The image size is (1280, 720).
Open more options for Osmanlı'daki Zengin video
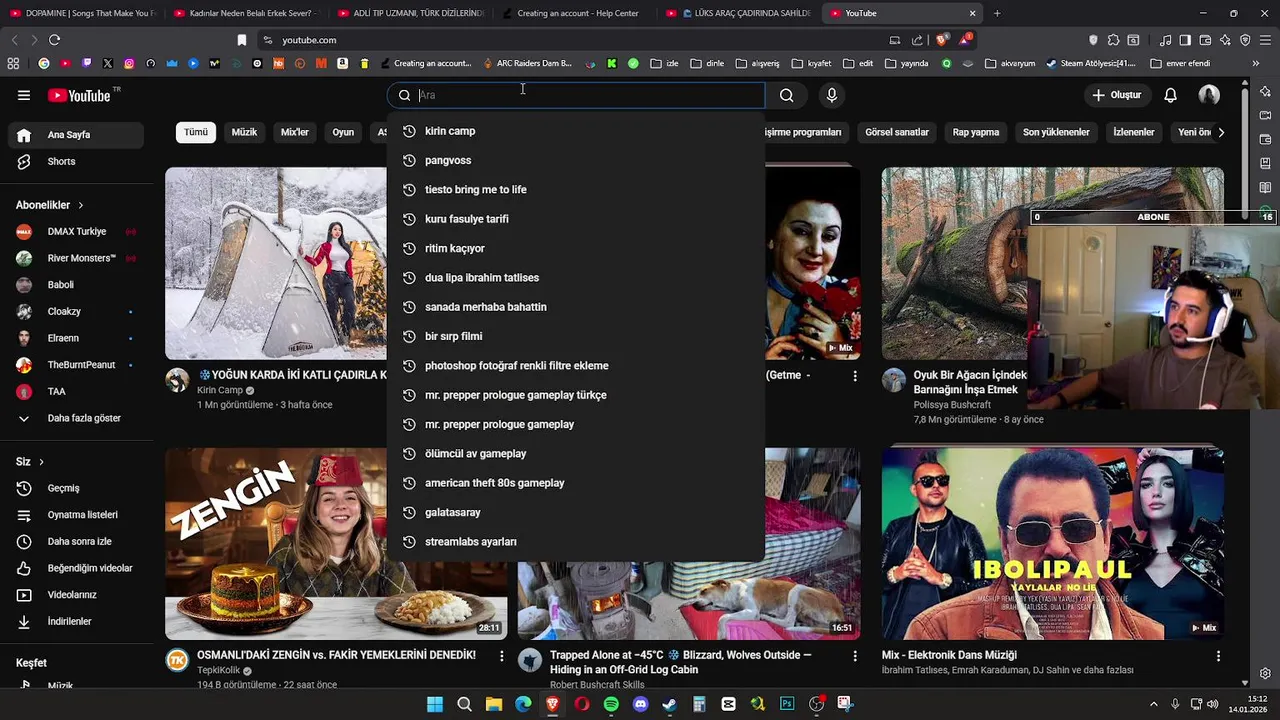coord(502,656)
